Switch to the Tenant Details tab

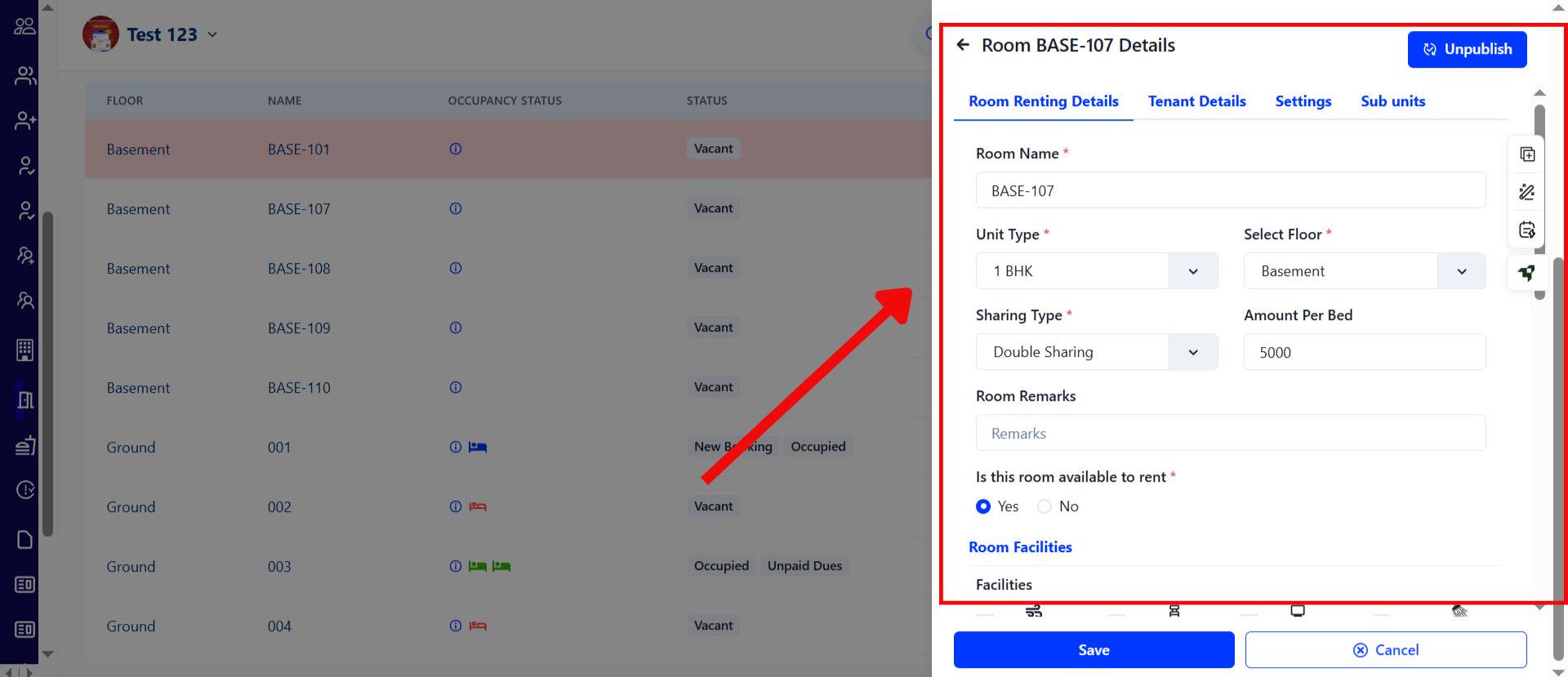click(x=1196, y=101)
